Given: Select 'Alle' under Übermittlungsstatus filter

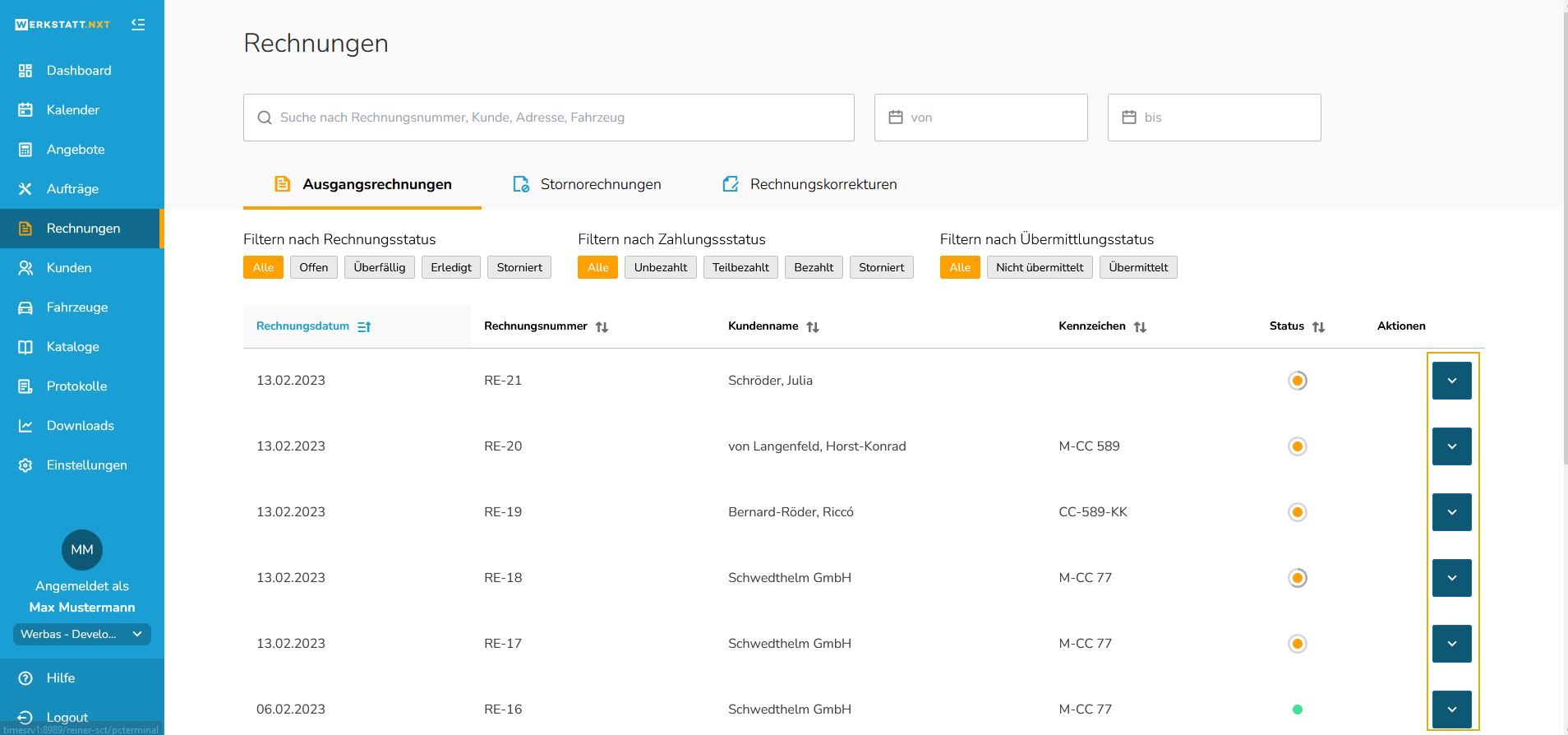Looking at the screenshot, I should tap(960, 267).
